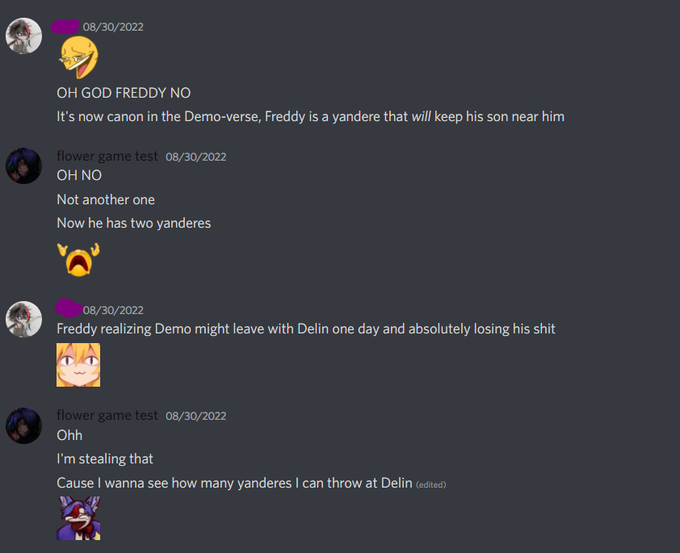This screenshot has width=680, height=553.
Task: Click the redacted purple username at top
Action: [65, 26]
